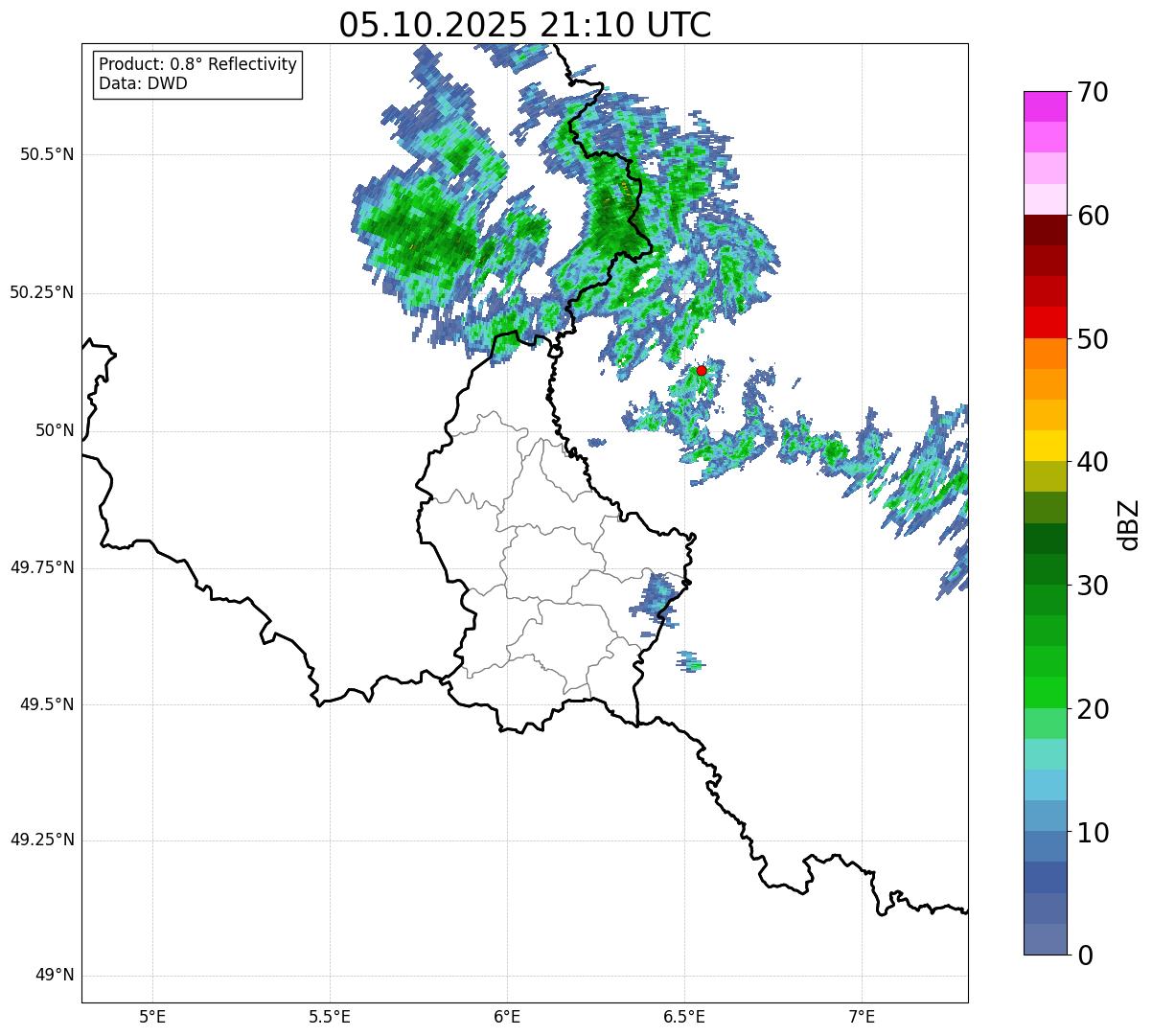This screenshot has width=1152, height=1036.
Task: Click the yellow colorbar segment above 40
Action: coord(1045,447)
